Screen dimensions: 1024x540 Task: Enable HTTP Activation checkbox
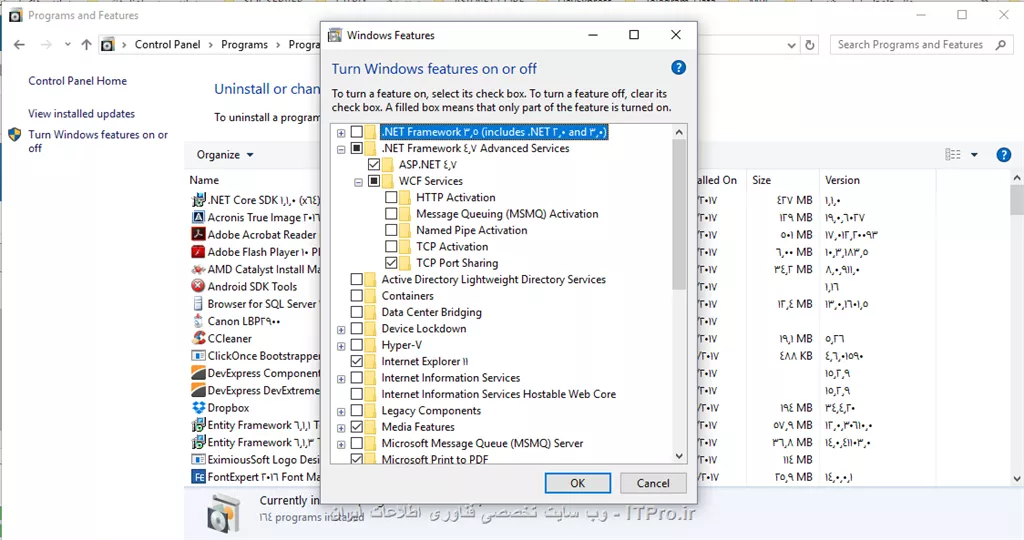coord(391,197)
